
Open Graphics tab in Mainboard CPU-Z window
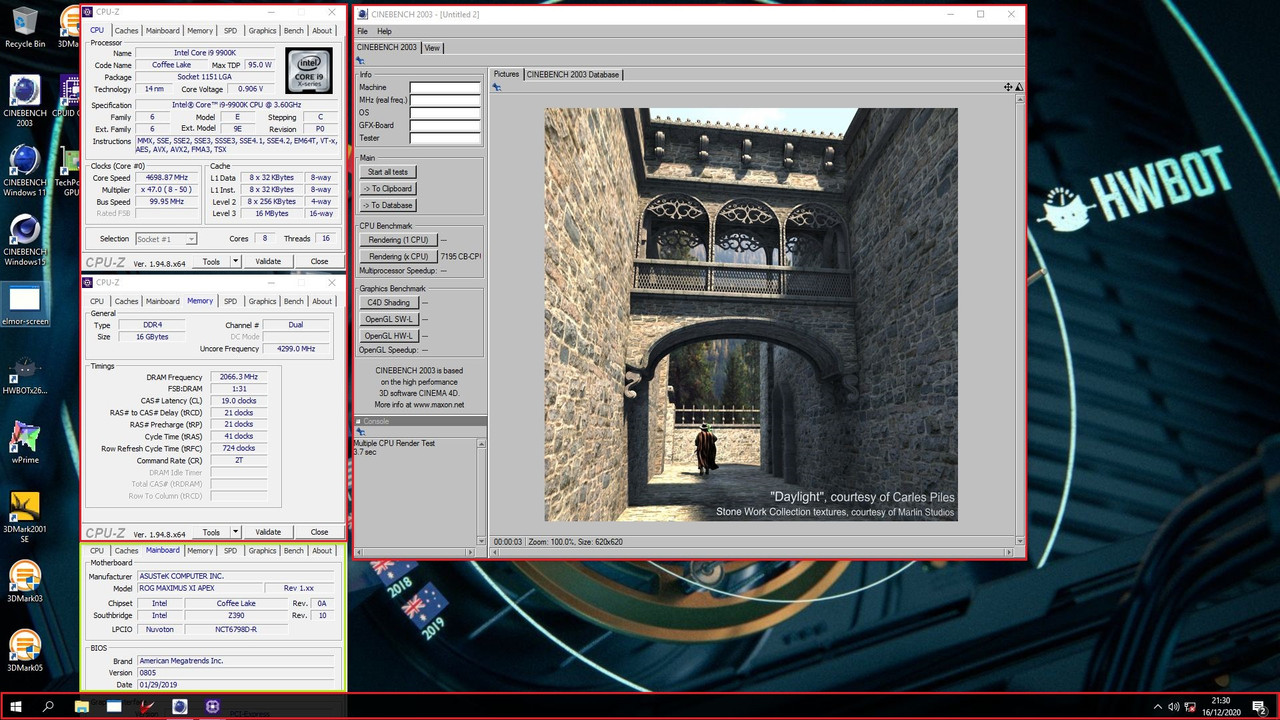[262, 551]
